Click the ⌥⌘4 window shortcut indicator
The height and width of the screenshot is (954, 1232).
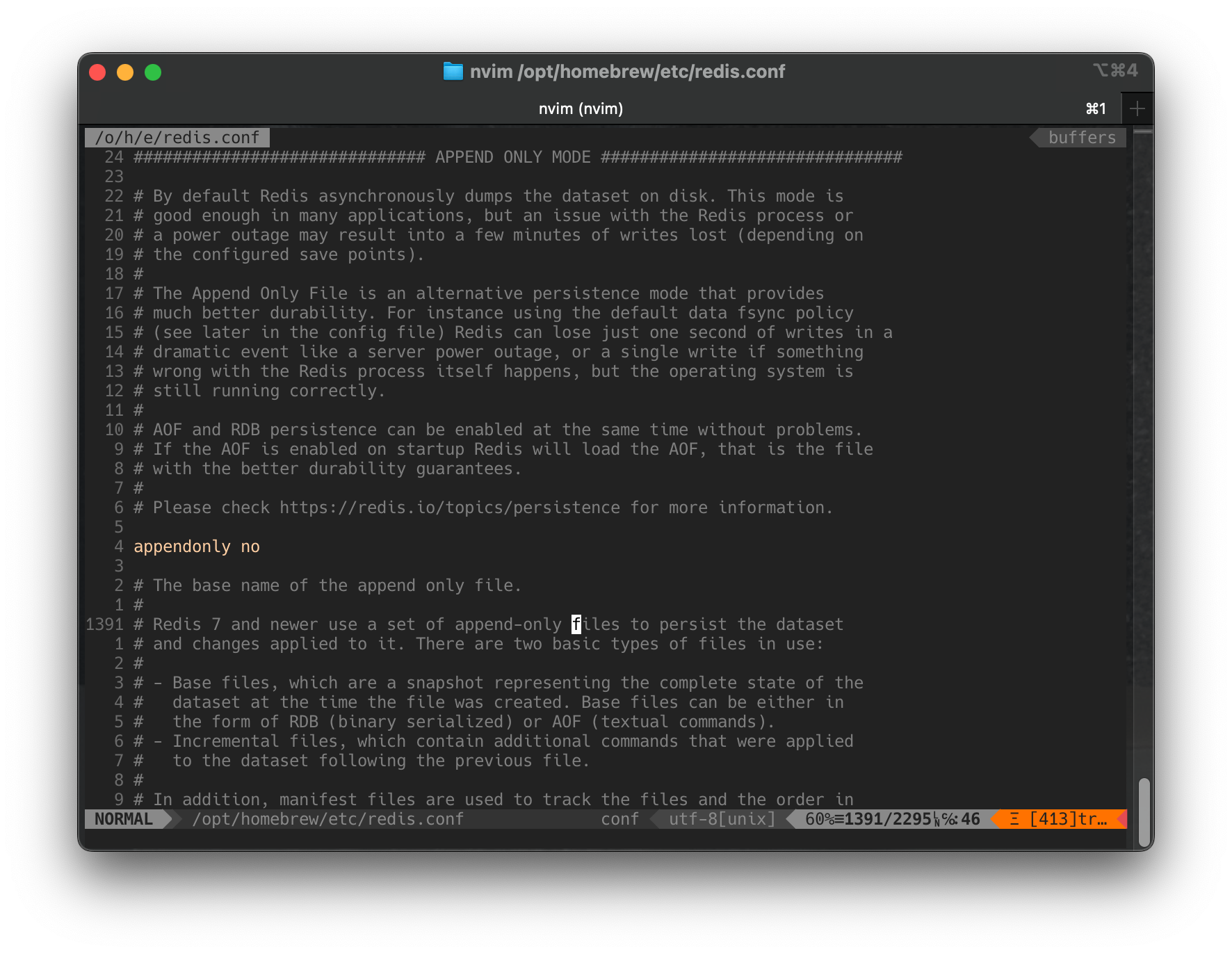1115,70
